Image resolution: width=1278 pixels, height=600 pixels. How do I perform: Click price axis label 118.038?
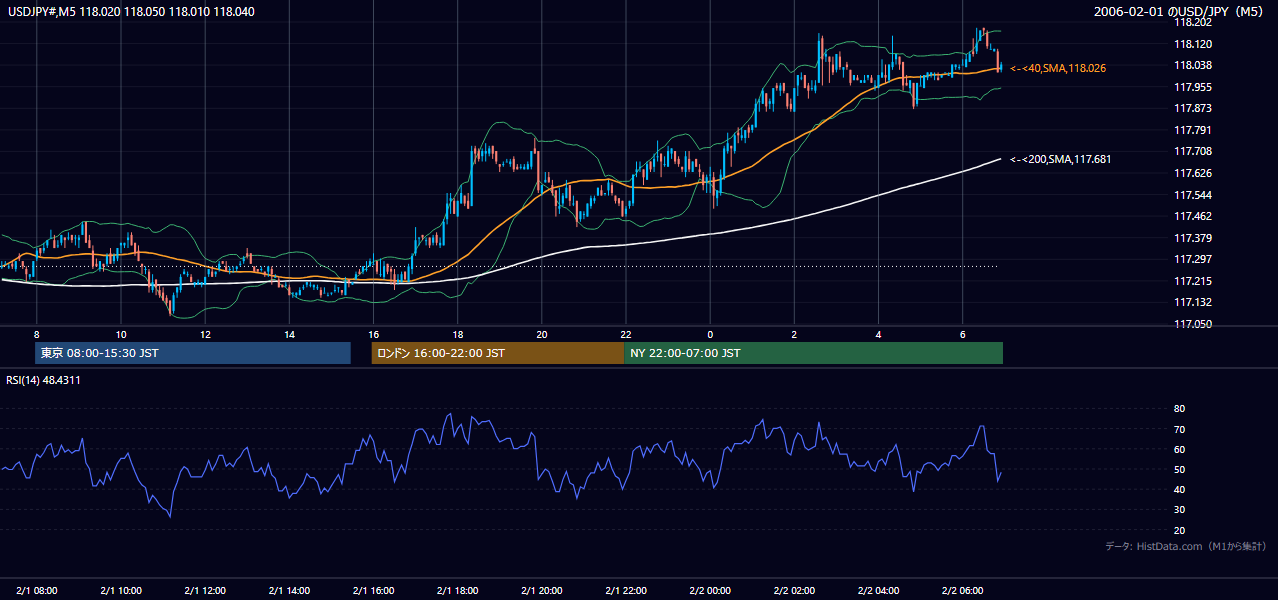point(1194,66)
